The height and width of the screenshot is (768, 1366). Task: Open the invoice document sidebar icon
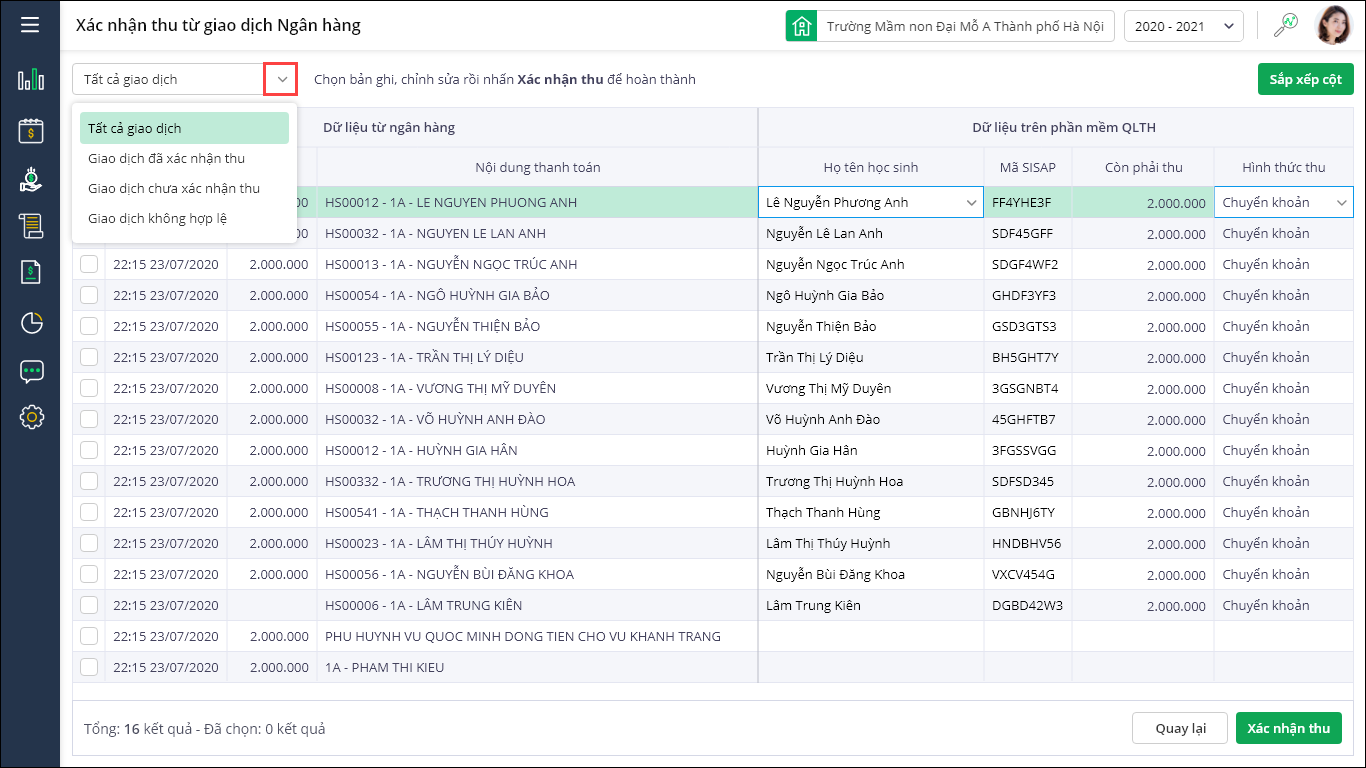tap(31, 272)
